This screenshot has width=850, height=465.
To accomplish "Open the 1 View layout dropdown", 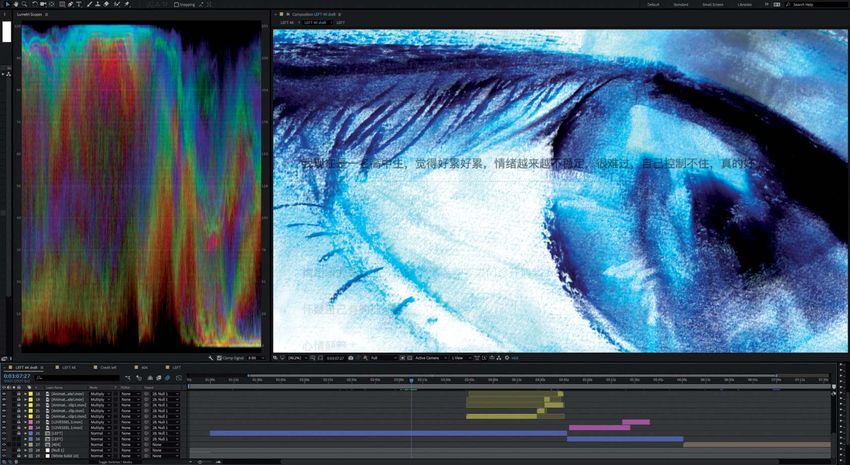I will 460,358.
